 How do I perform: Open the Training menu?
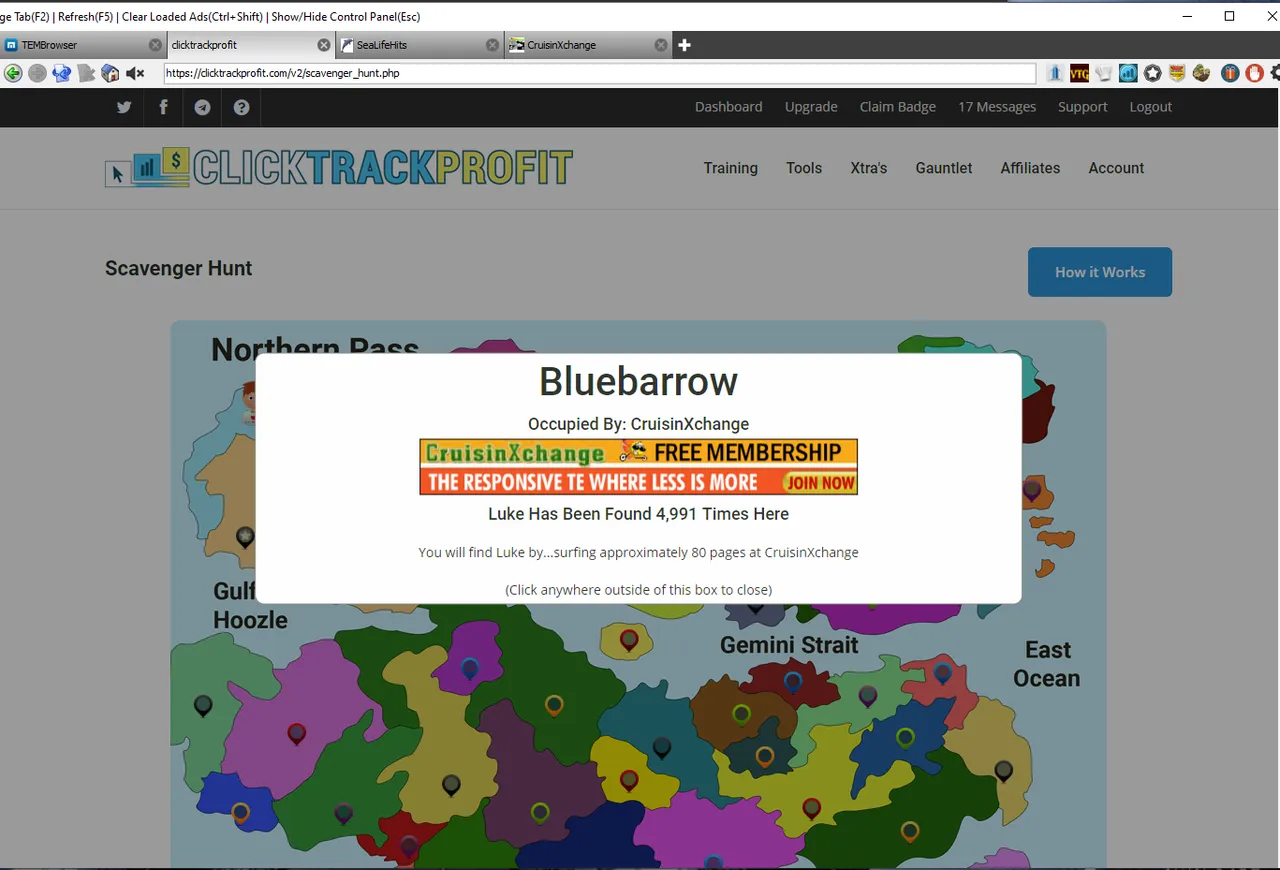coord(731,168)
